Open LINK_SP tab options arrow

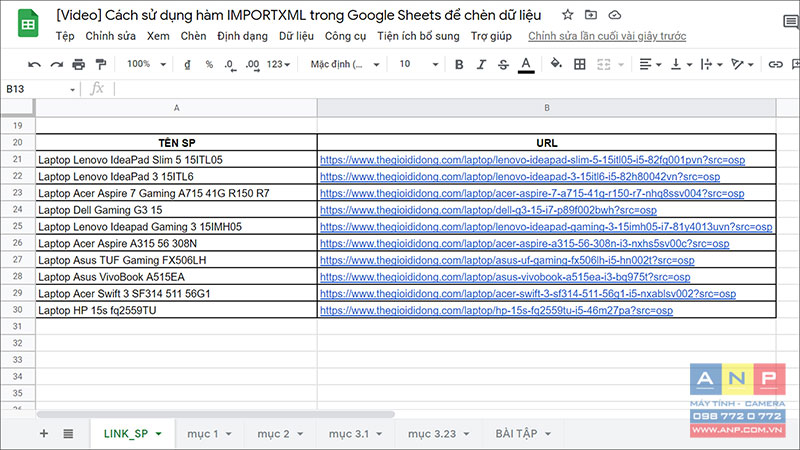click(159, 434)
